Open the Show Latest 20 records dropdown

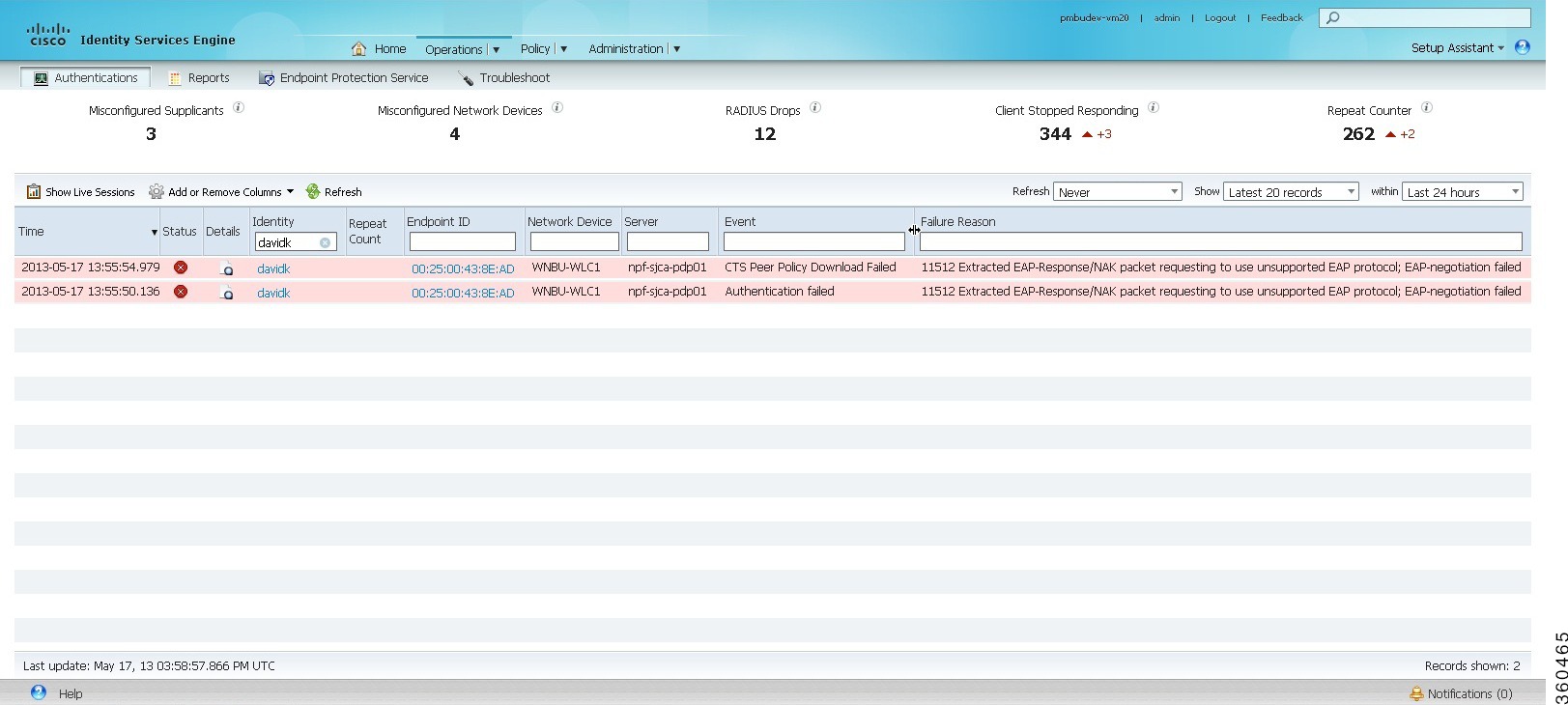[x=1292, y=191]
